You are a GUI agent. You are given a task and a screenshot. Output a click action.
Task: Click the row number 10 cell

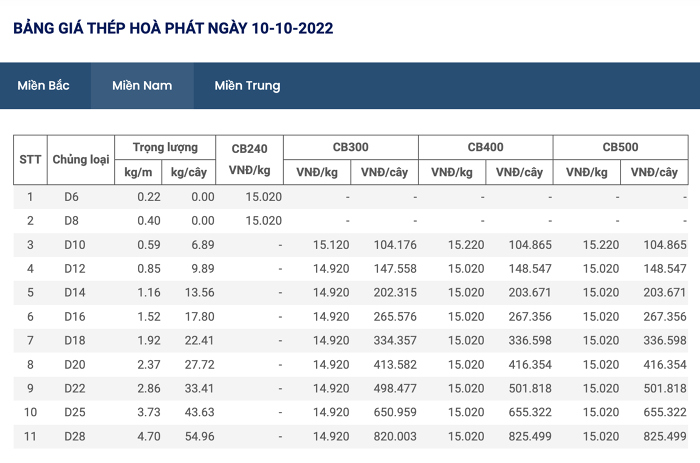pos(30,412)
